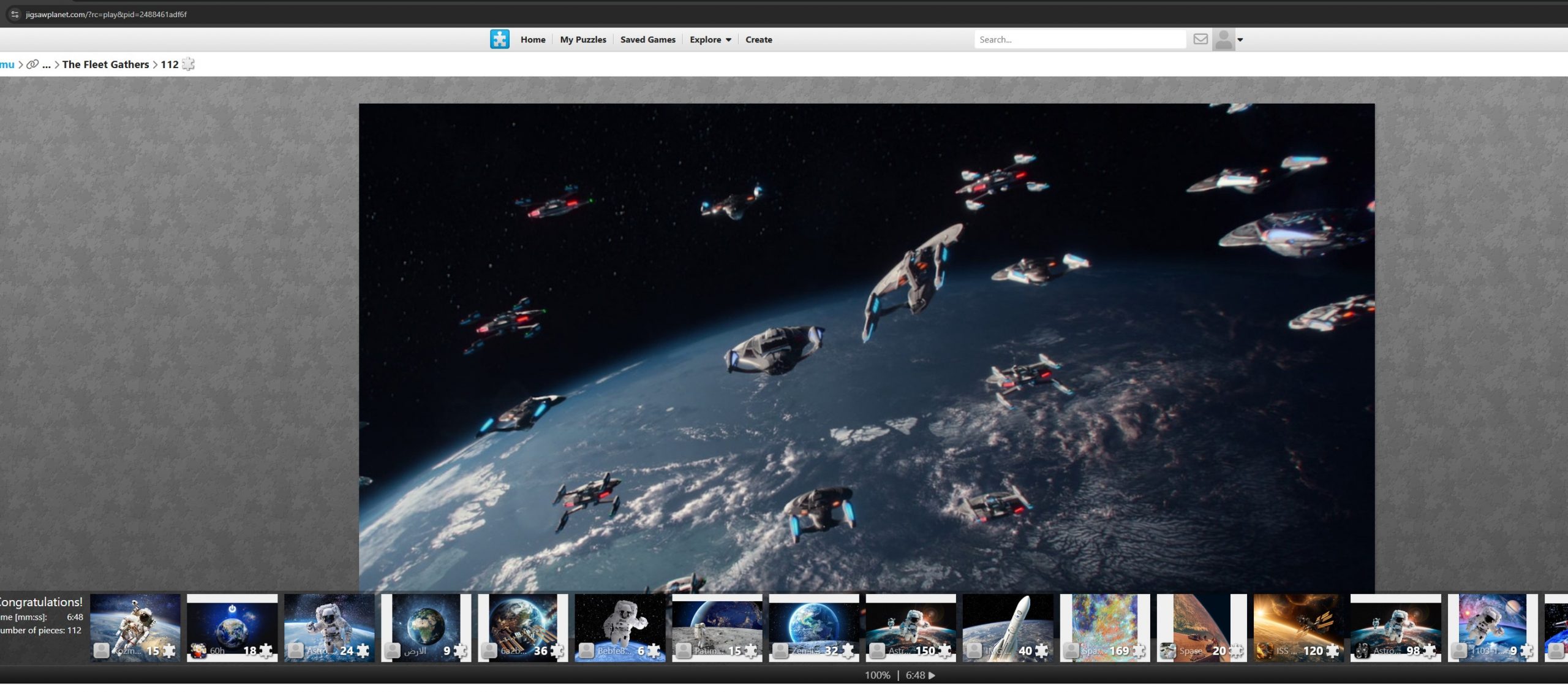Open the 150-piece astronaut puzzle thumbnail
Image resolution: width=1568 pixels, height=692 pixels.
pos(910,624)
